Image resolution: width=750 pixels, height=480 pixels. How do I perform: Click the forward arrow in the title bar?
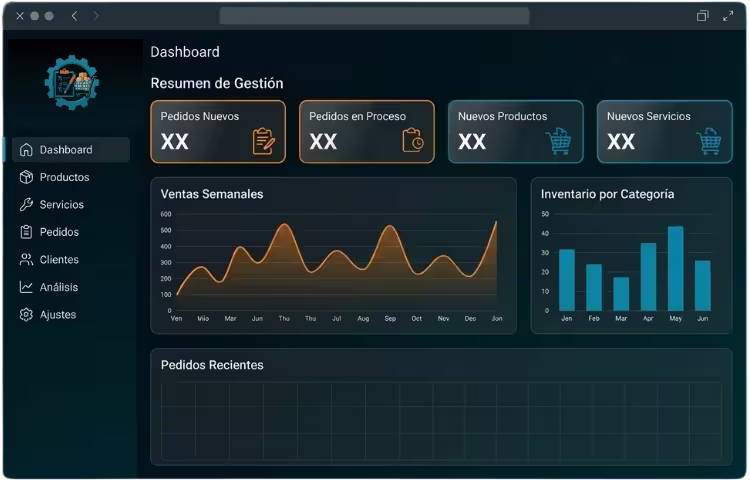96,16
